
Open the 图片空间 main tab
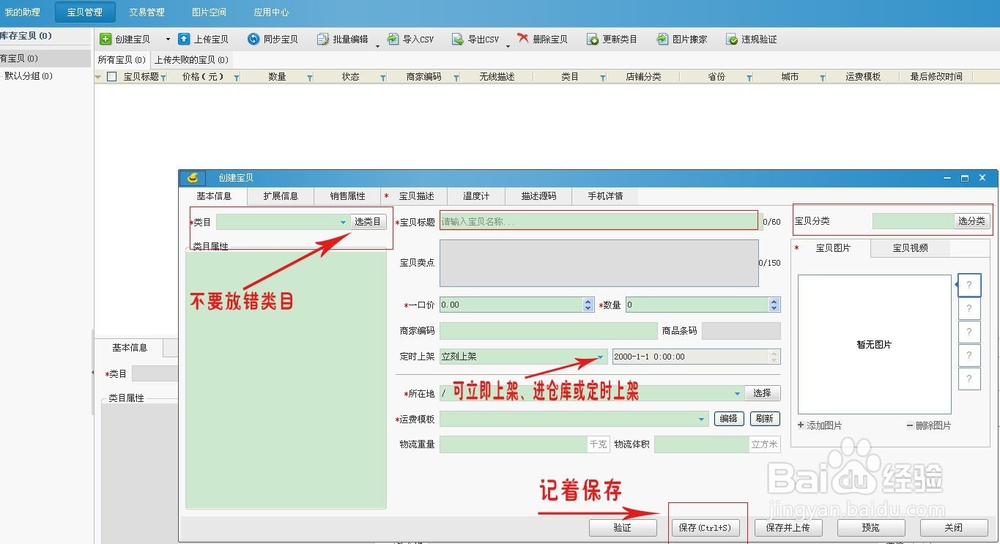coord(209,12)
